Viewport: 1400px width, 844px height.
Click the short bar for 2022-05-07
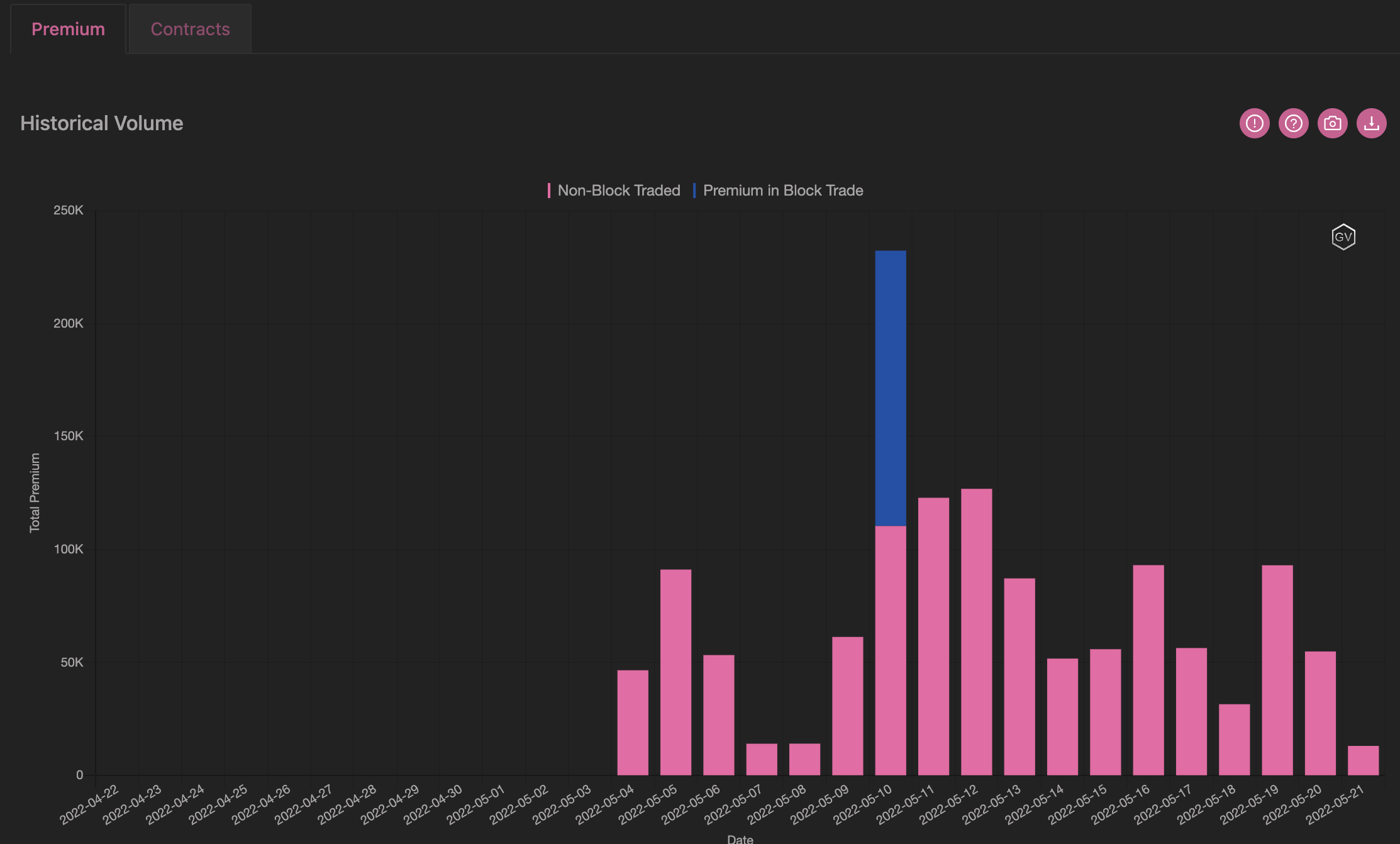point(762,759)
